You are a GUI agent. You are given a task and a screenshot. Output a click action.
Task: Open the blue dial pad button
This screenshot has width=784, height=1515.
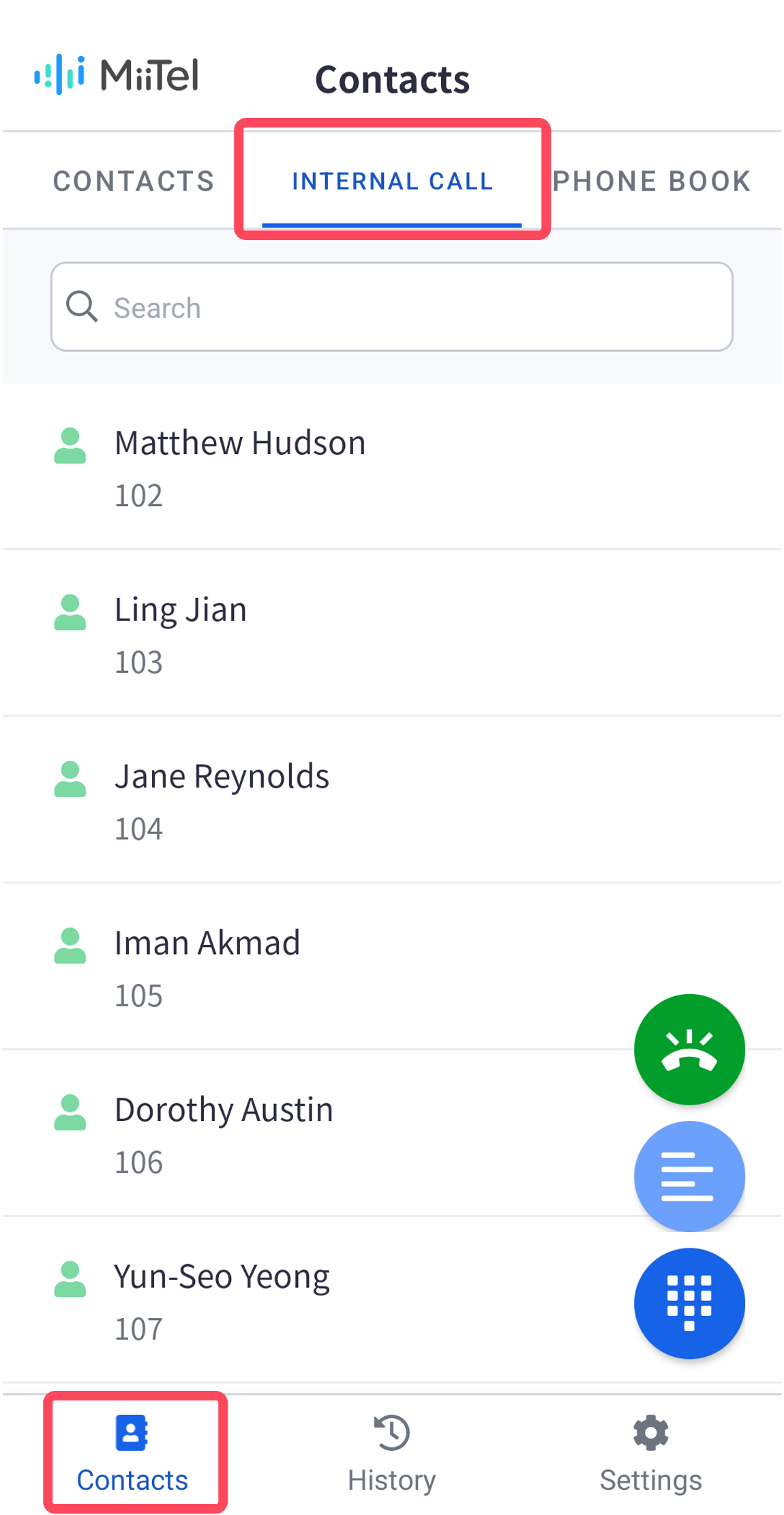click(689, 1303)
